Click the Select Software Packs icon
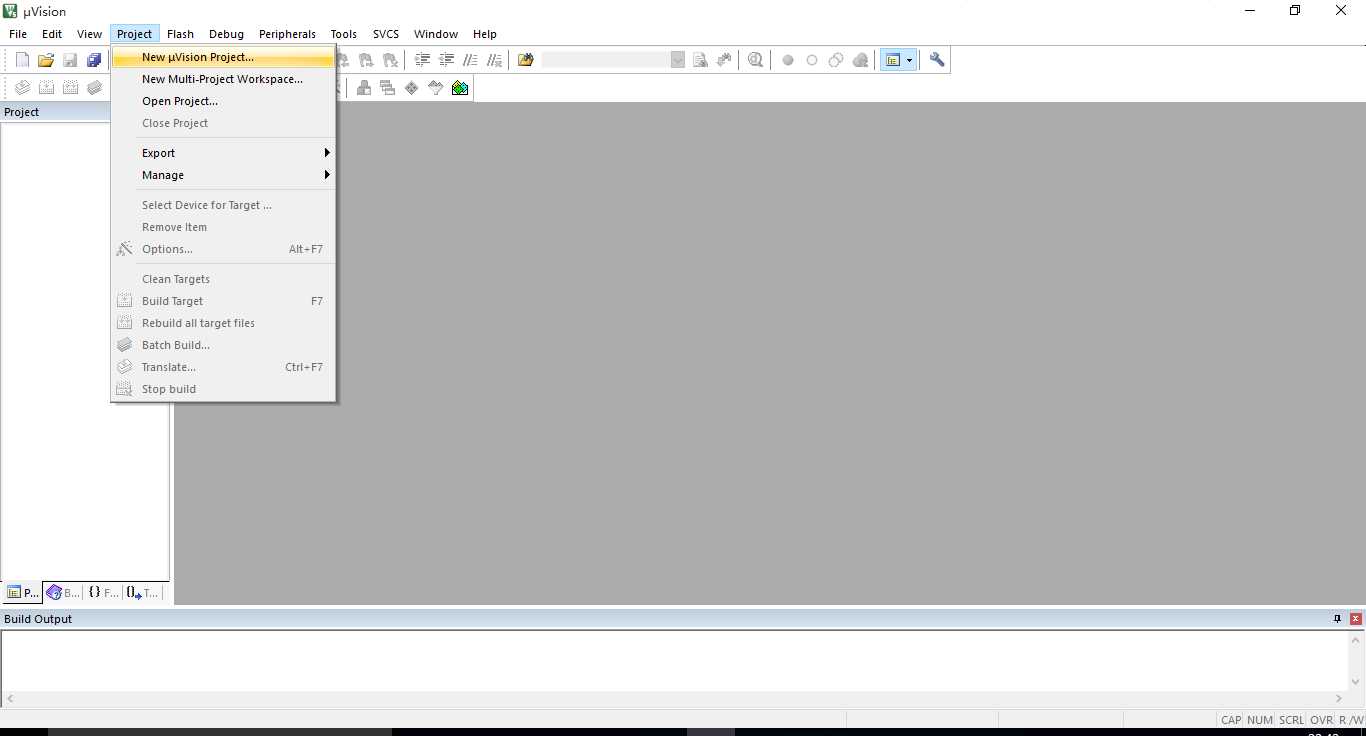1366x736 pixels. [436, 88]
